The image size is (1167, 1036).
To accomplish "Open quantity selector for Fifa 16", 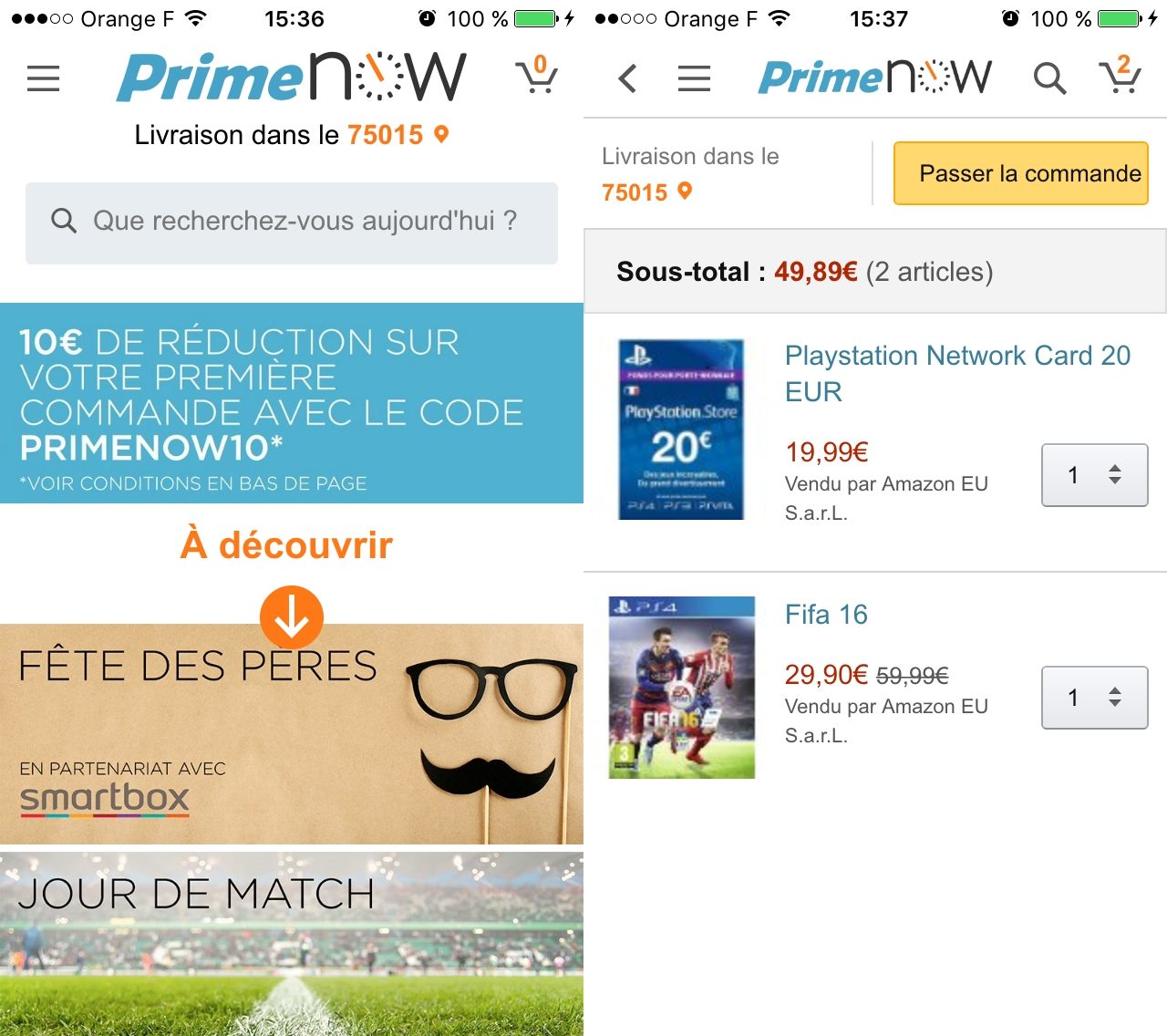I will (x=1094, y=698).
